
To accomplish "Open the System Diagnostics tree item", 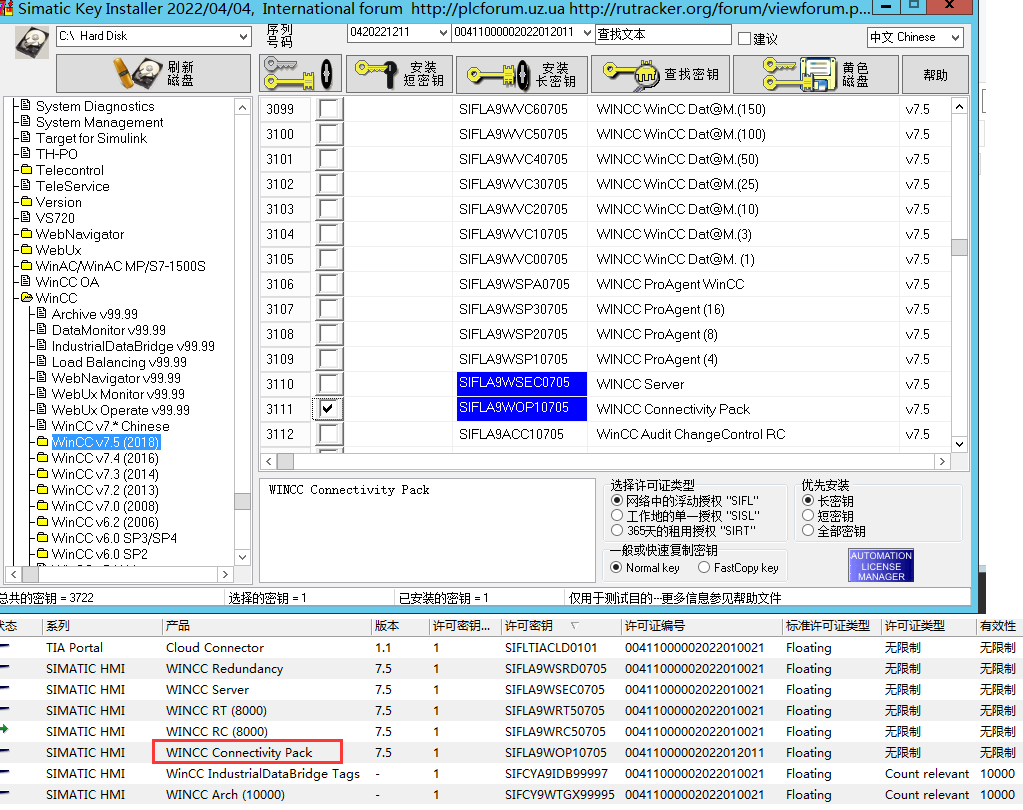I will 95,106.
